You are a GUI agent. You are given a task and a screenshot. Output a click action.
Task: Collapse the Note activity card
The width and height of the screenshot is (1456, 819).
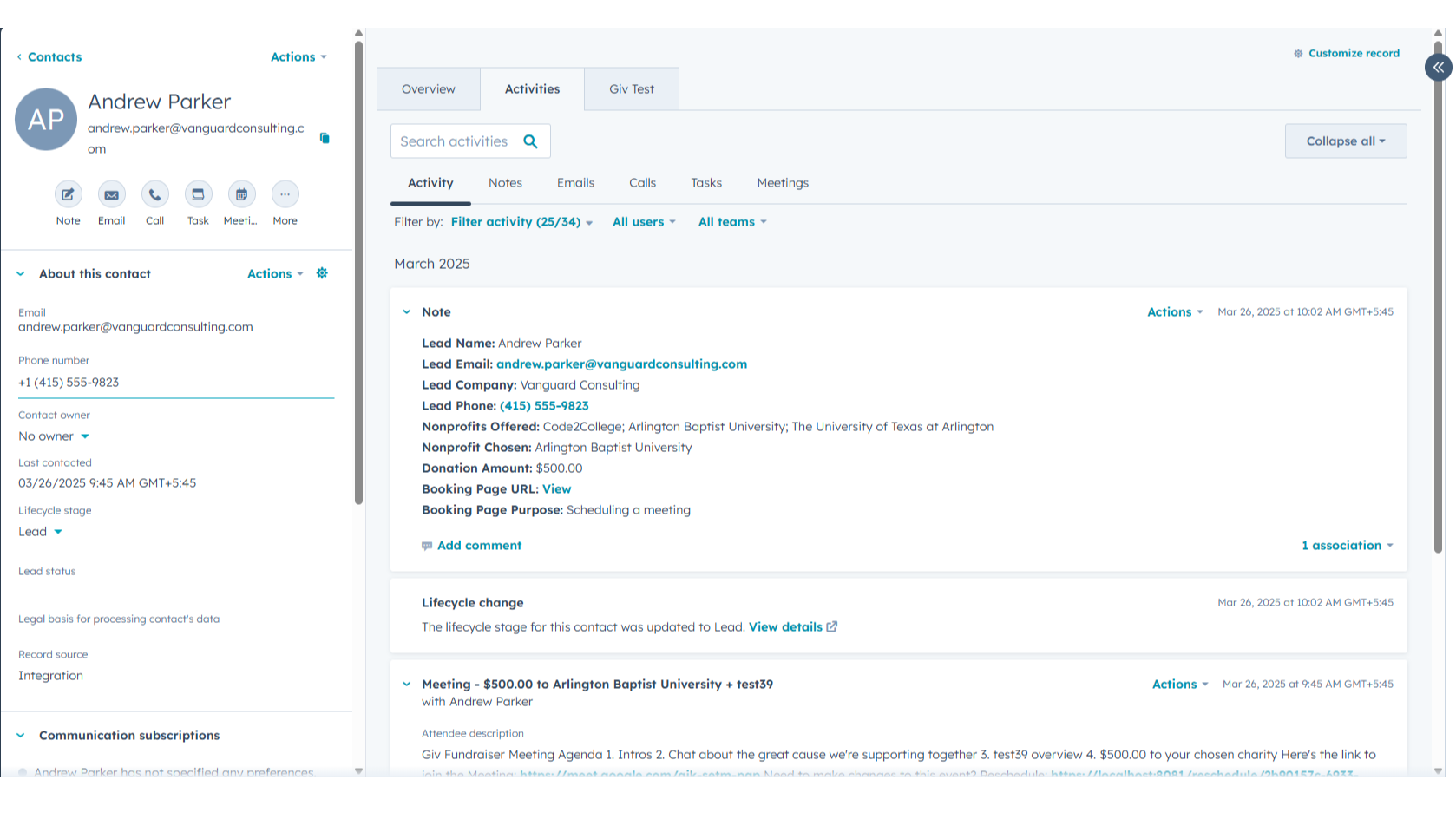point(407,312)
